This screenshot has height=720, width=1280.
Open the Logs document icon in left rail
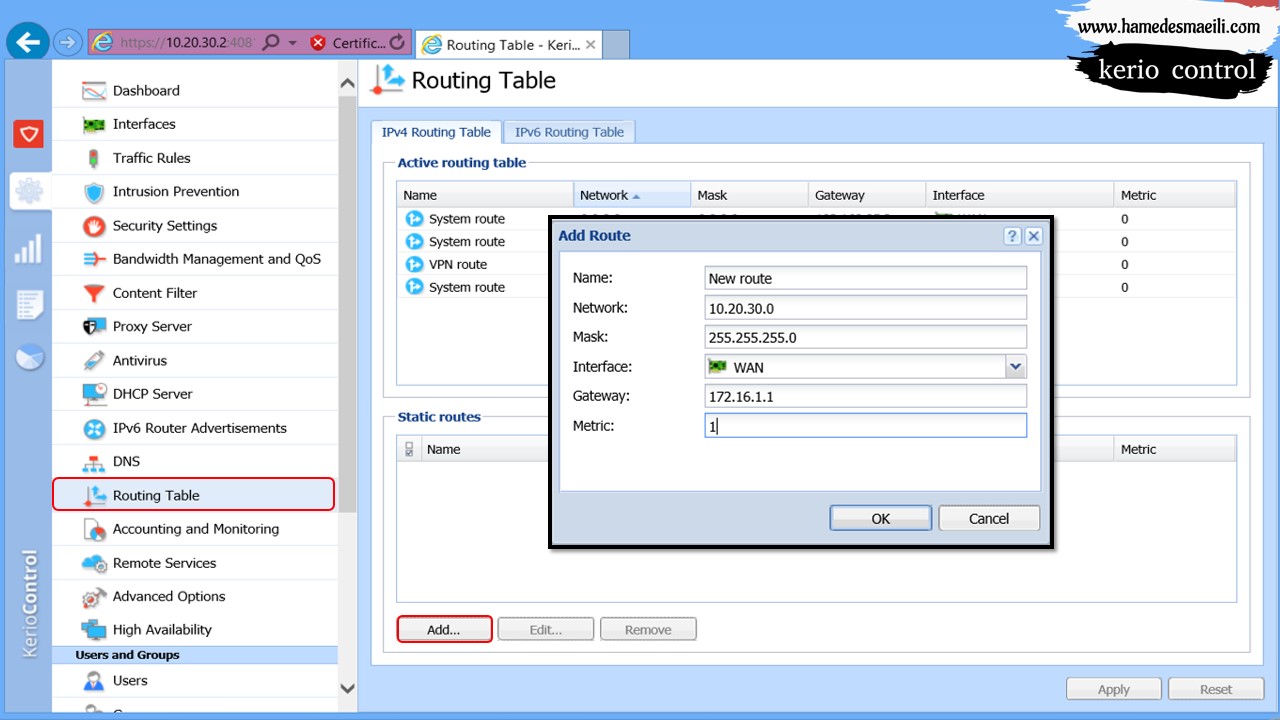(29, 305)
